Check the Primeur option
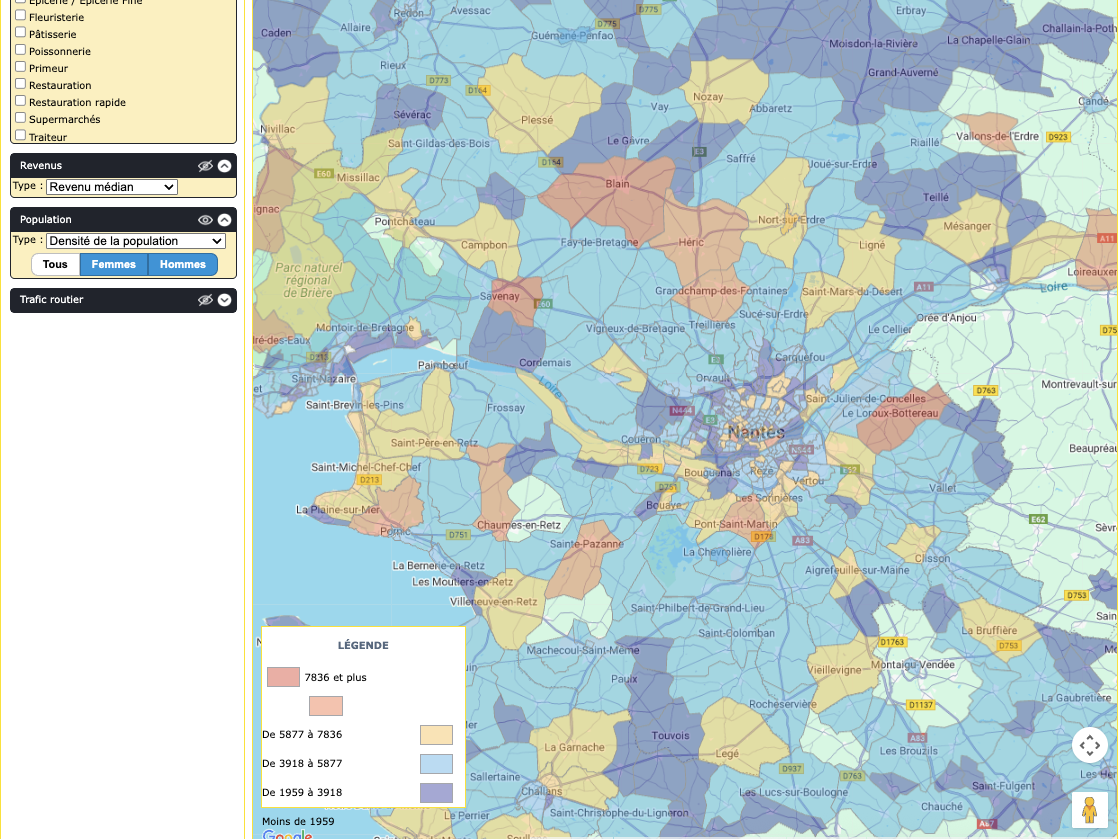The image size is (1119, 839). pos(21,67)
